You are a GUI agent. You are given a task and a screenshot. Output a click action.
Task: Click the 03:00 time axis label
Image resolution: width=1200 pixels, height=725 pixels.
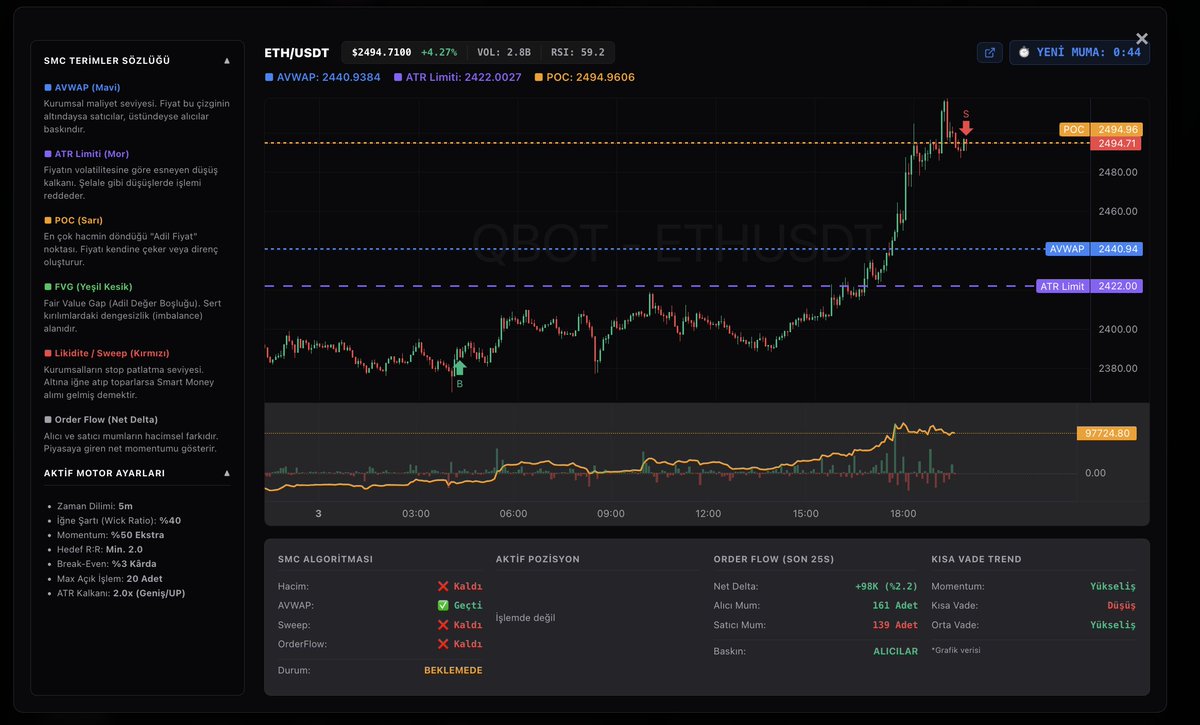(416, 514)
